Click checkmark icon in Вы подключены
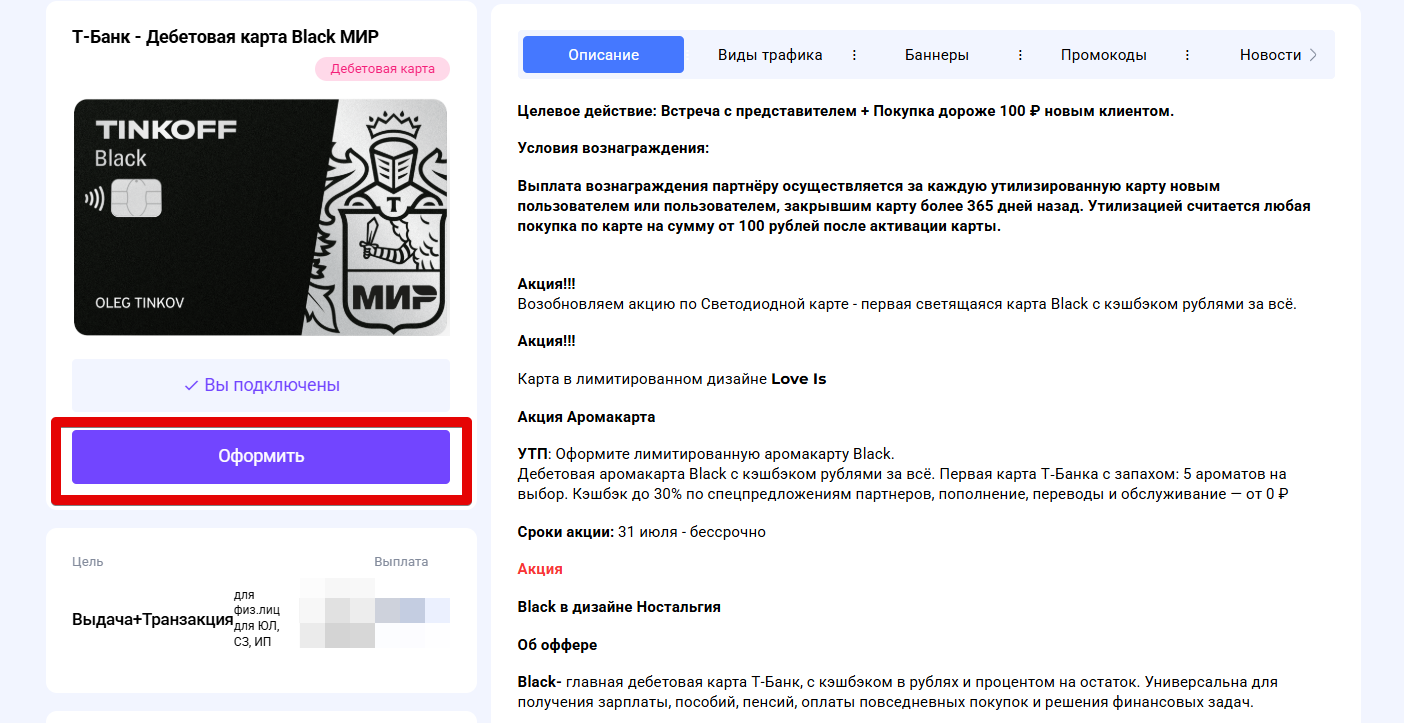The width and height of the screenshot is (1404, 723). [x=191, y=385]
